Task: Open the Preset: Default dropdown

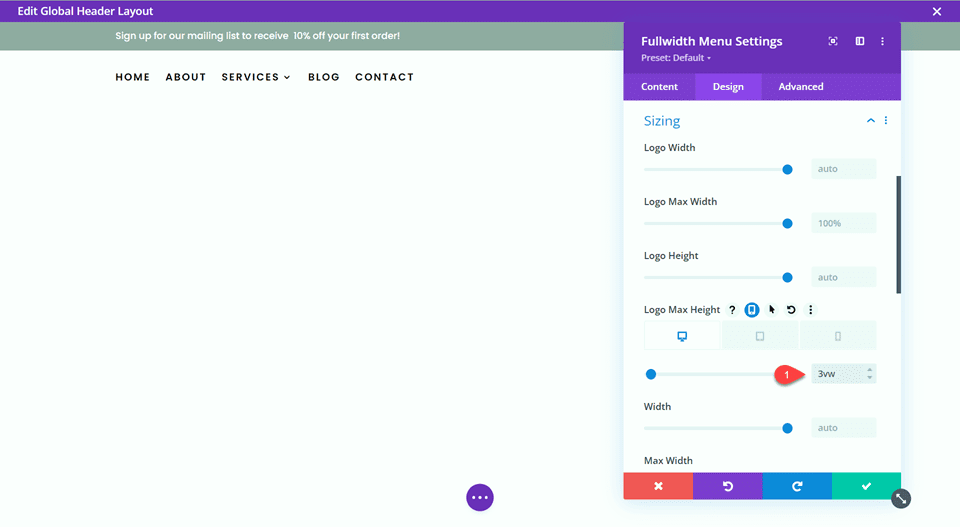Action: [676, 58]
